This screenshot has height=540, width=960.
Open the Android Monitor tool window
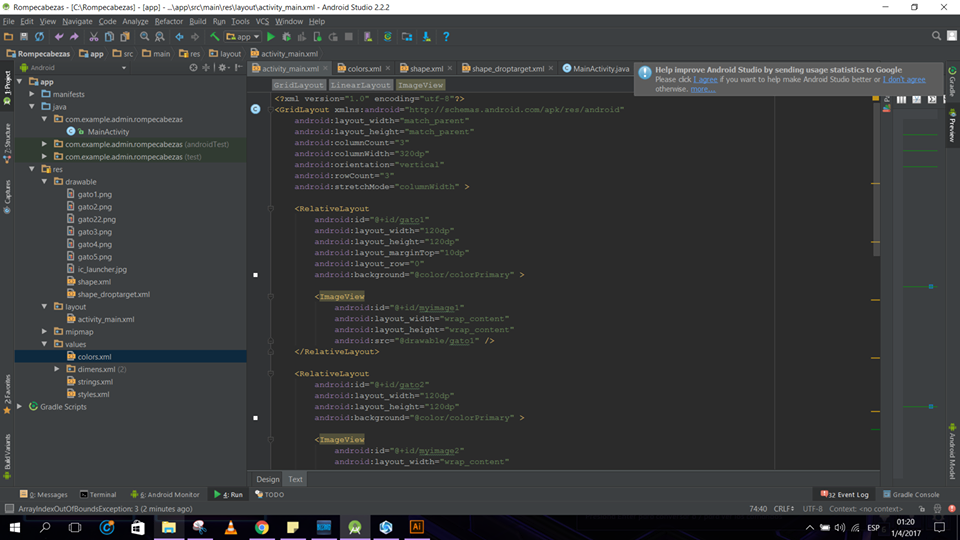[165, 495]
